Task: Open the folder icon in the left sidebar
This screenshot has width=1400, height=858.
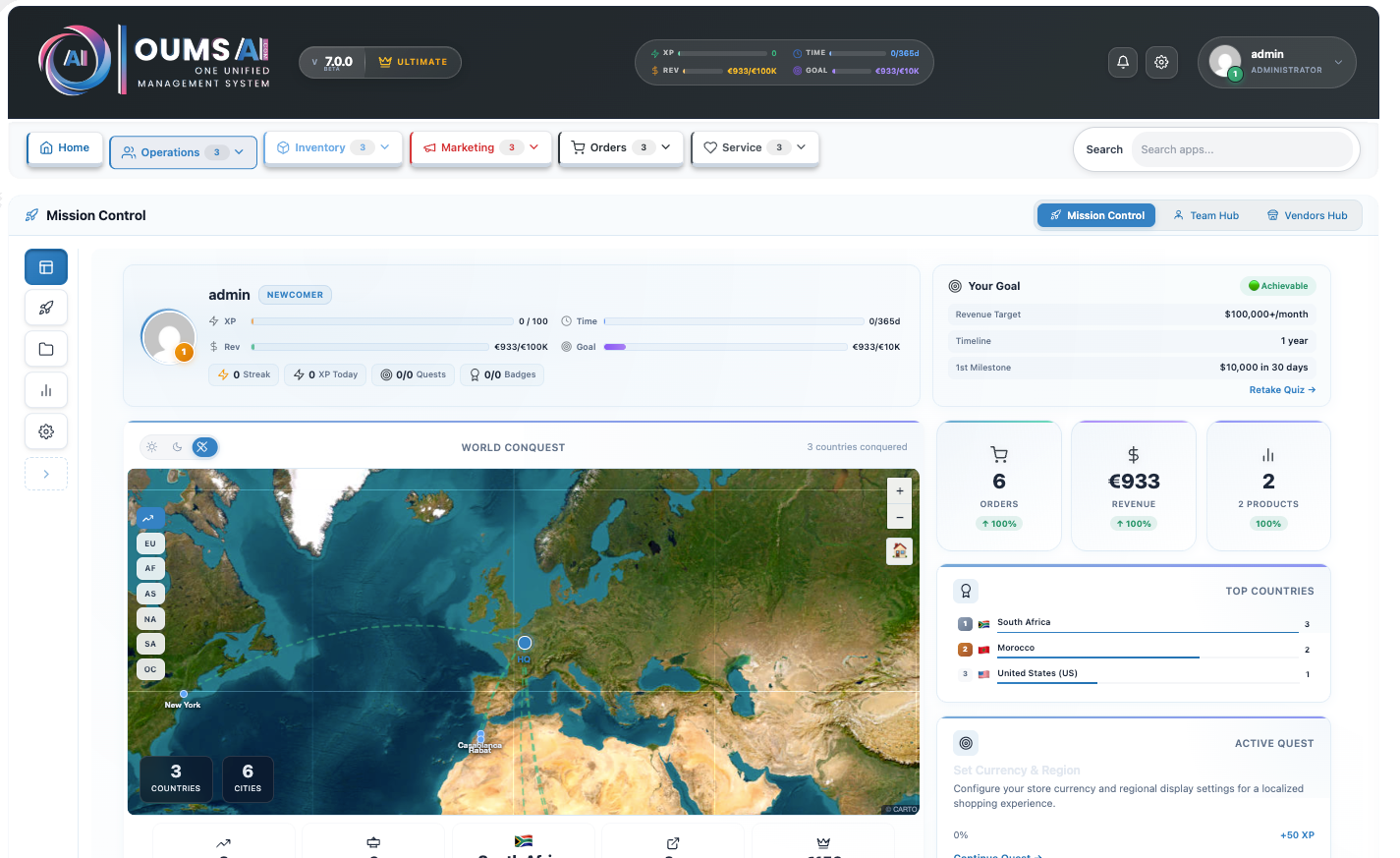Action: [x=46, y=349]
